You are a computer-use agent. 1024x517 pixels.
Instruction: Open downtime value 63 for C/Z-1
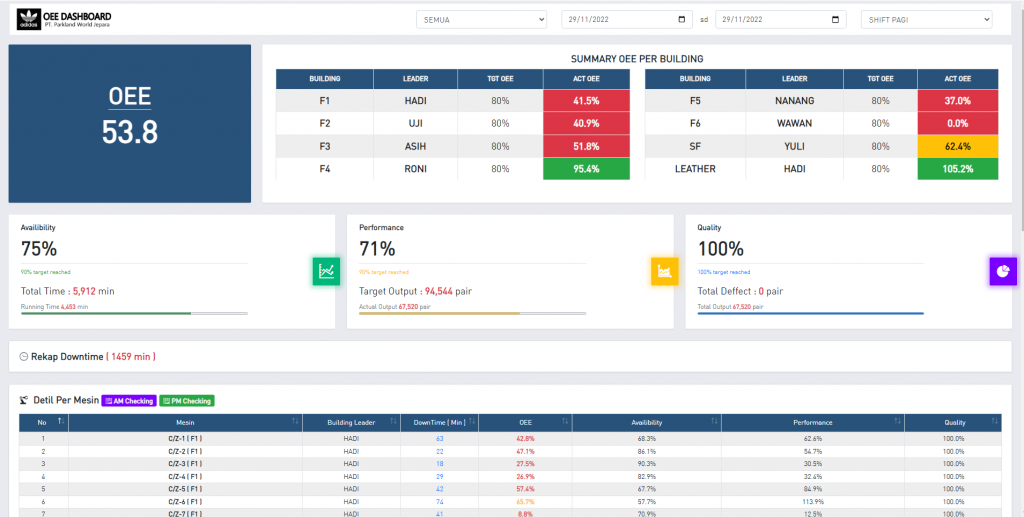(440, 439)
